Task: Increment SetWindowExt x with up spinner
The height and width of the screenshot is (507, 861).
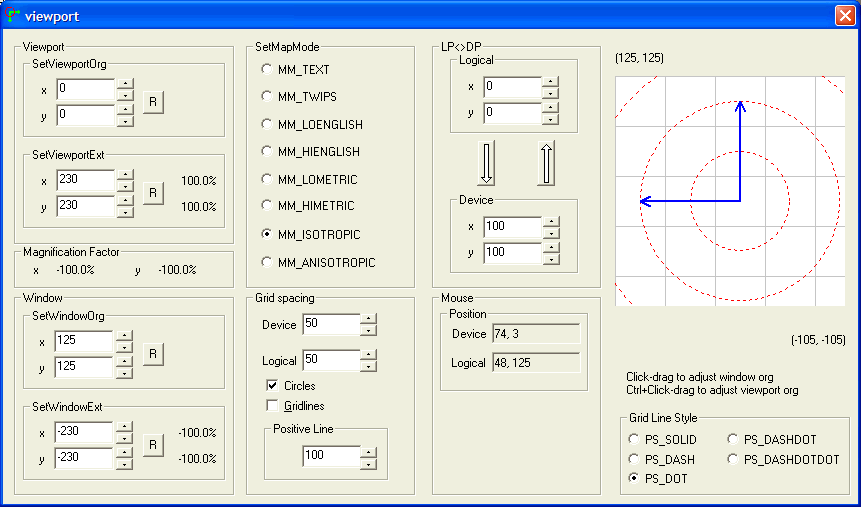Action: [125, 426]
